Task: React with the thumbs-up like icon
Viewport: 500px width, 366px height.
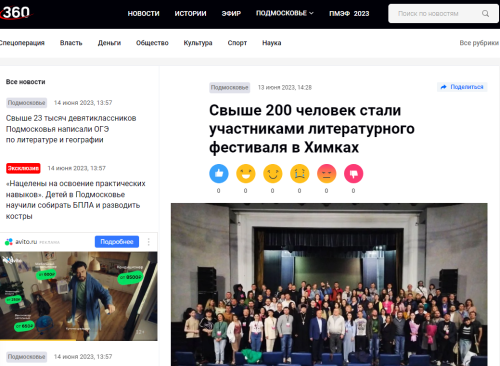Action: pyautogui.click(x=219, y=174)
